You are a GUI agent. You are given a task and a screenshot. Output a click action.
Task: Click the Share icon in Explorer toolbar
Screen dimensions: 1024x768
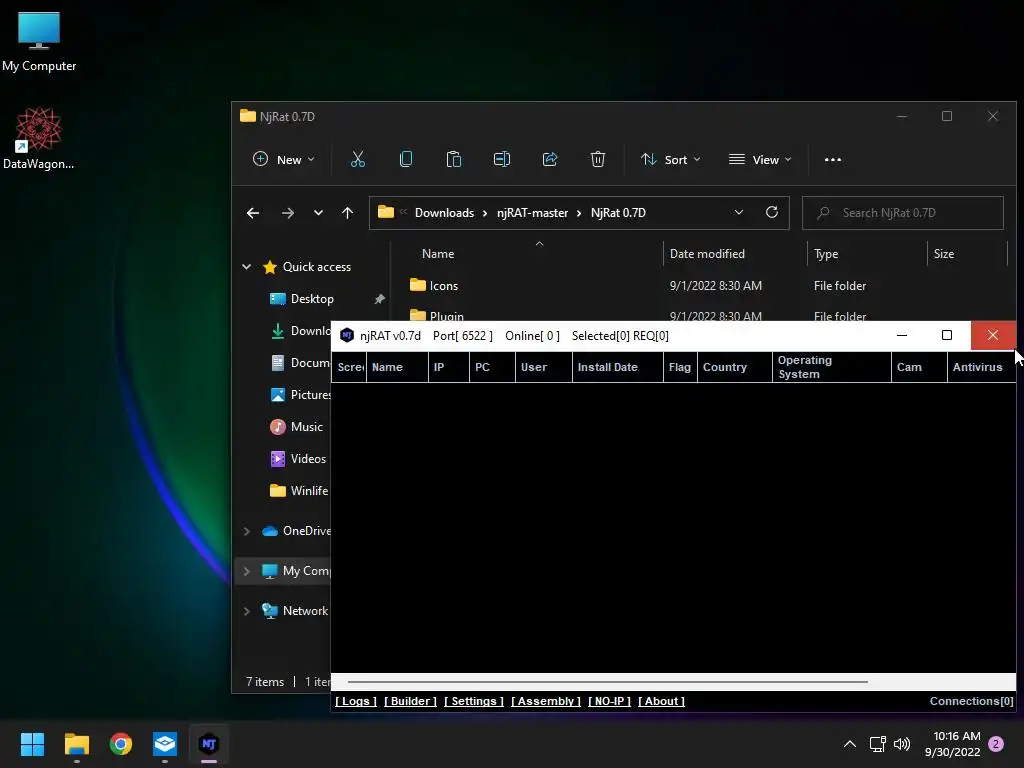550,159
